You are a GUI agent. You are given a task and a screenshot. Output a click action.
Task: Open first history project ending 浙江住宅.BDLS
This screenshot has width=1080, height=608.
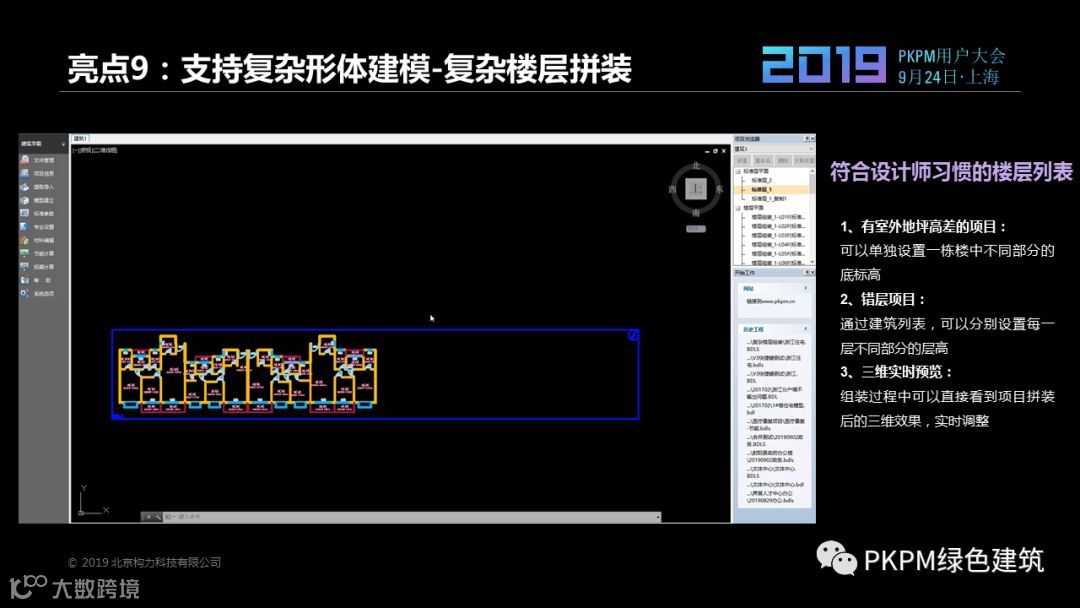pos(775,346)
